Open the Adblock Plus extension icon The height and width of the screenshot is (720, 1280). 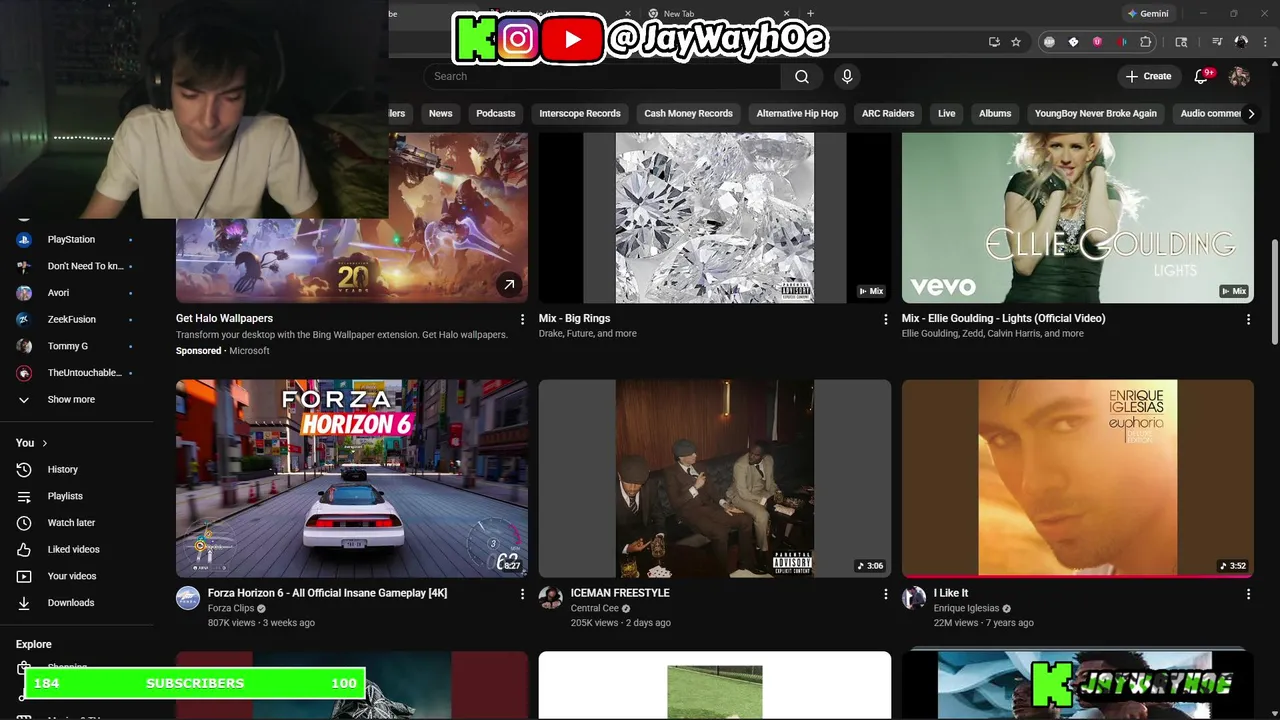(1049, 42)
